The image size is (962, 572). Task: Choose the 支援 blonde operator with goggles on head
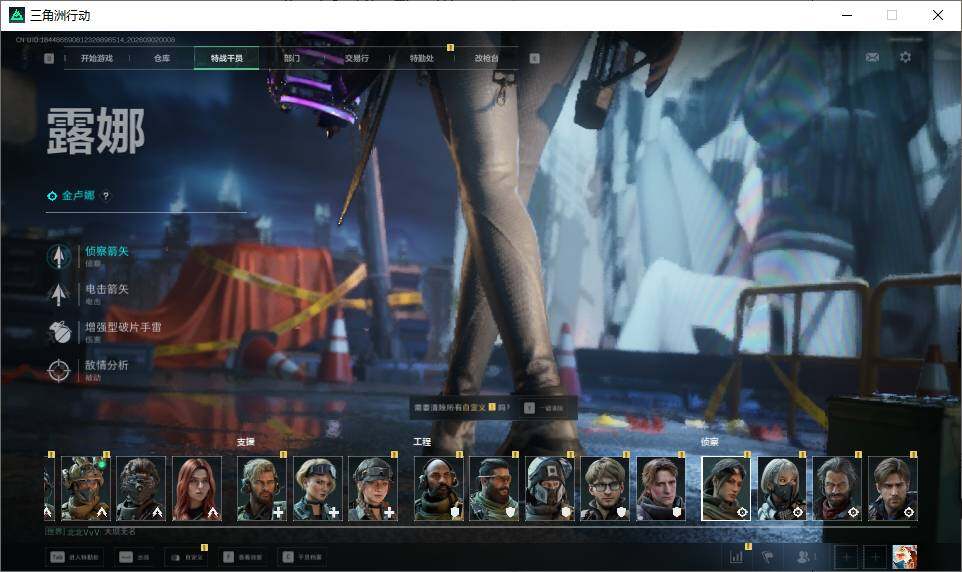pos(317,489)
